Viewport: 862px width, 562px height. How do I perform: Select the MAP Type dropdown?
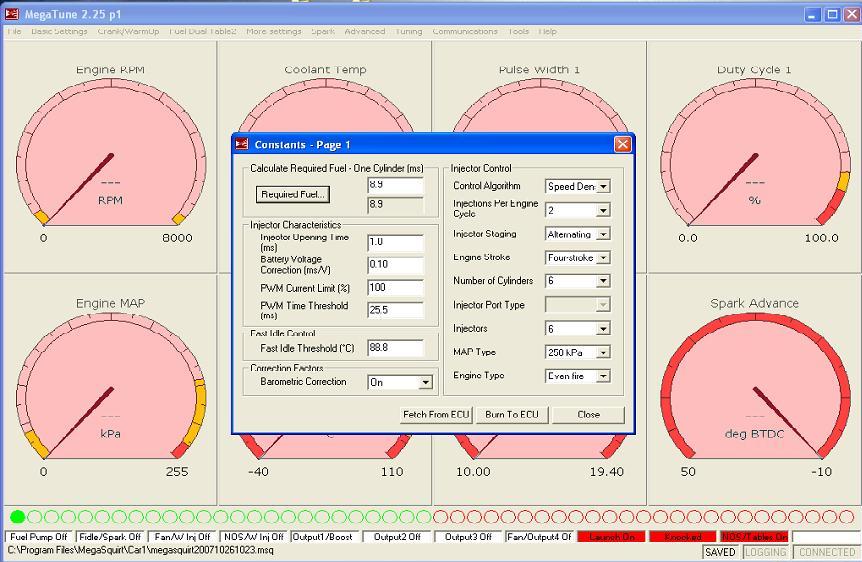coord(603,352)
